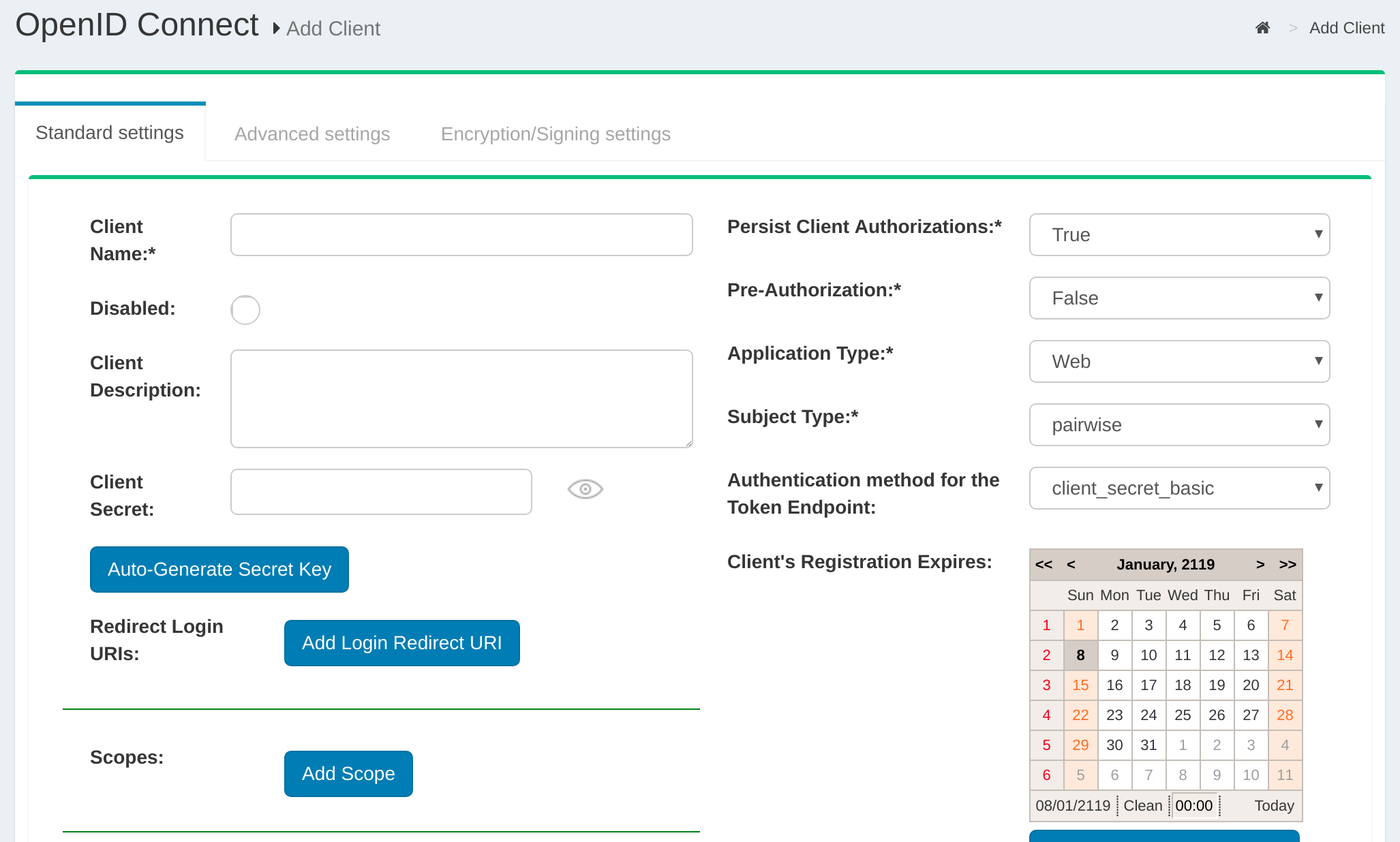The image size is (1400, 842).
Task: Select January 16 in the calendar
Action: [1114, 685]
